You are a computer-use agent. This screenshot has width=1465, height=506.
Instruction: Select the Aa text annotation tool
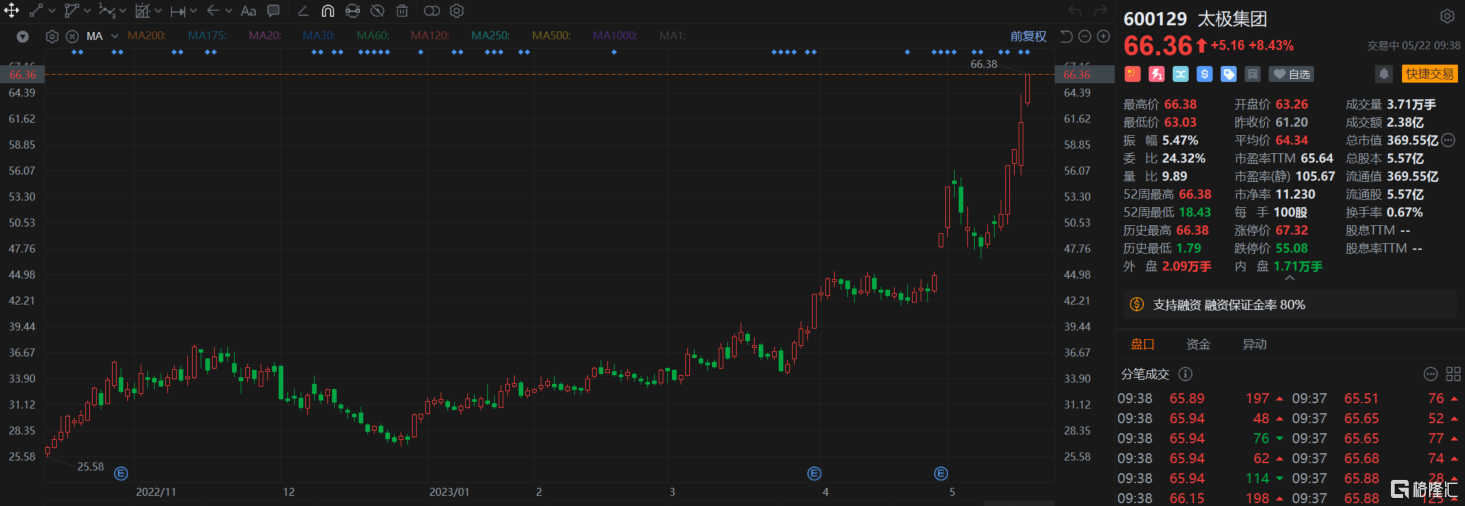[x=249, y=11]
